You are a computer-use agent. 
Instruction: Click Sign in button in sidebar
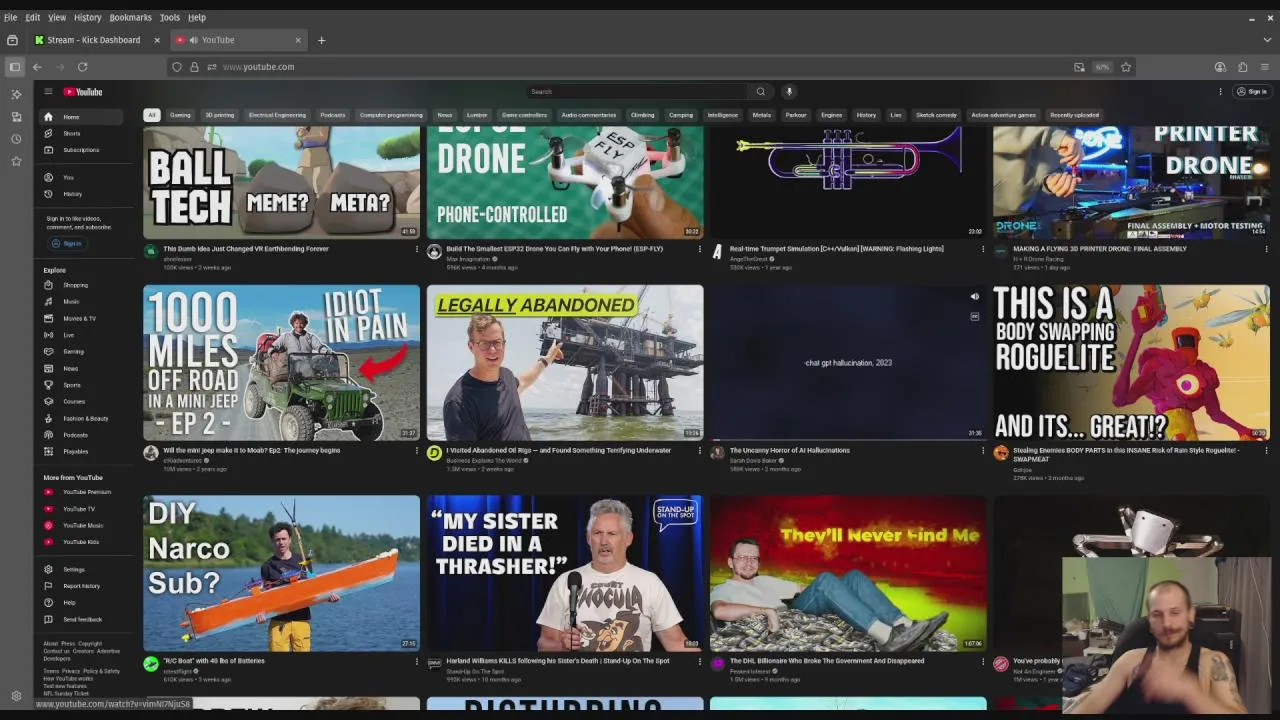(67, 243)
